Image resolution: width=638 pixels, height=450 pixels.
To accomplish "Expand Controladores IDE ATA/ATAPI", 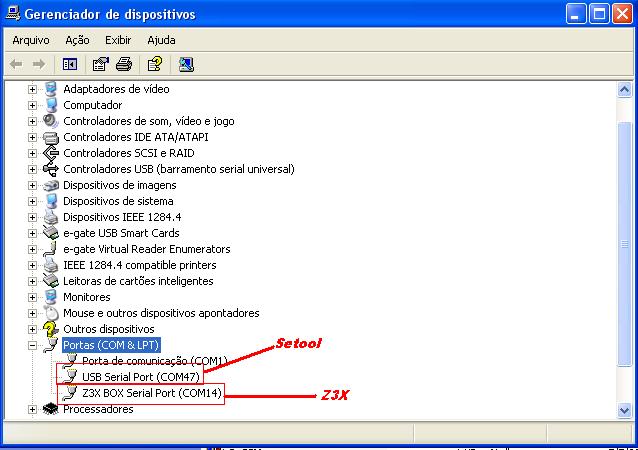I will (x=32, y=137).
